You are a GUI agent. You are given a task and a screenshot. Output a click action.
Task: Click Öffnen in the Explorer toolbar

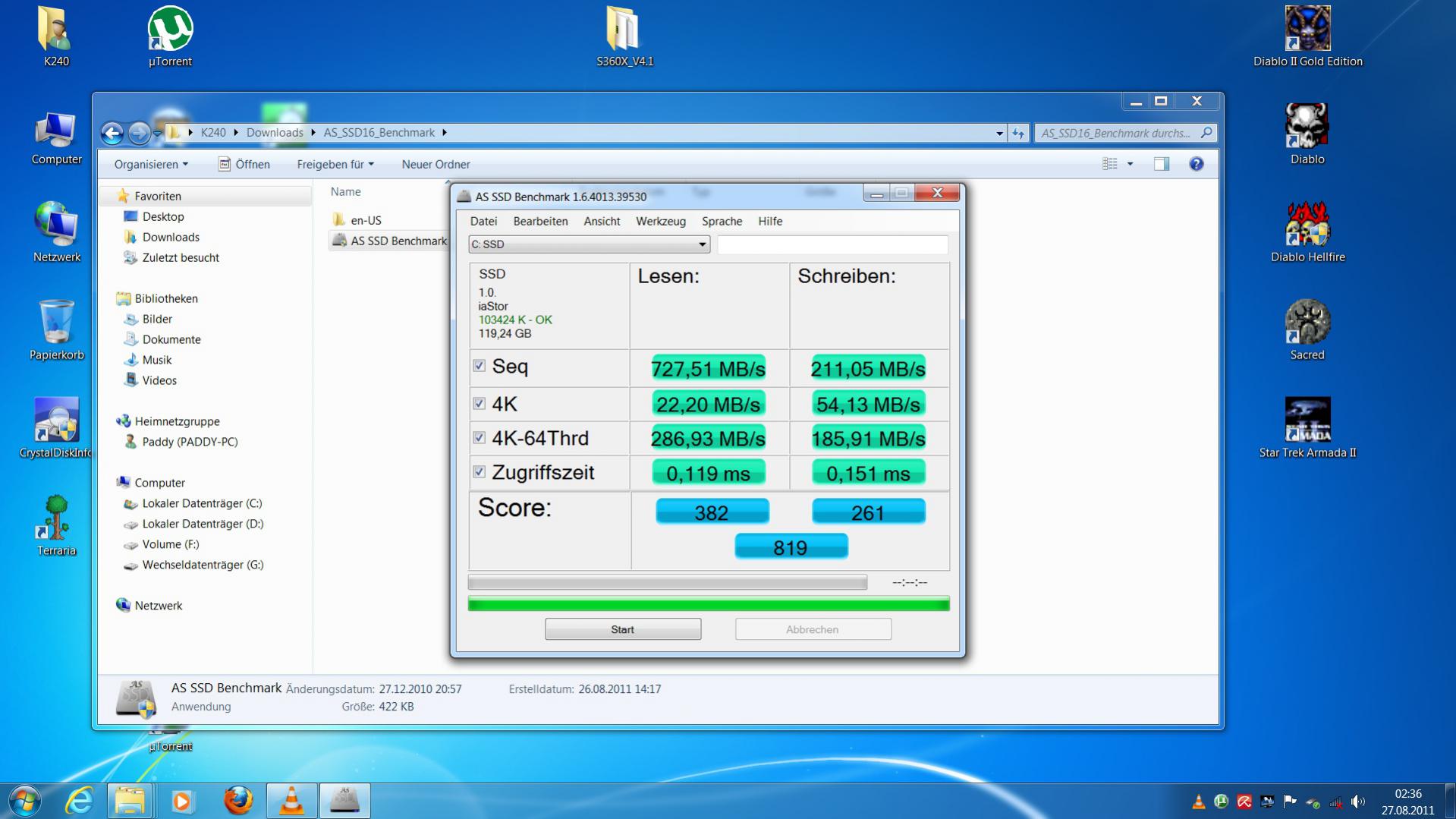[x=244, y=164]
